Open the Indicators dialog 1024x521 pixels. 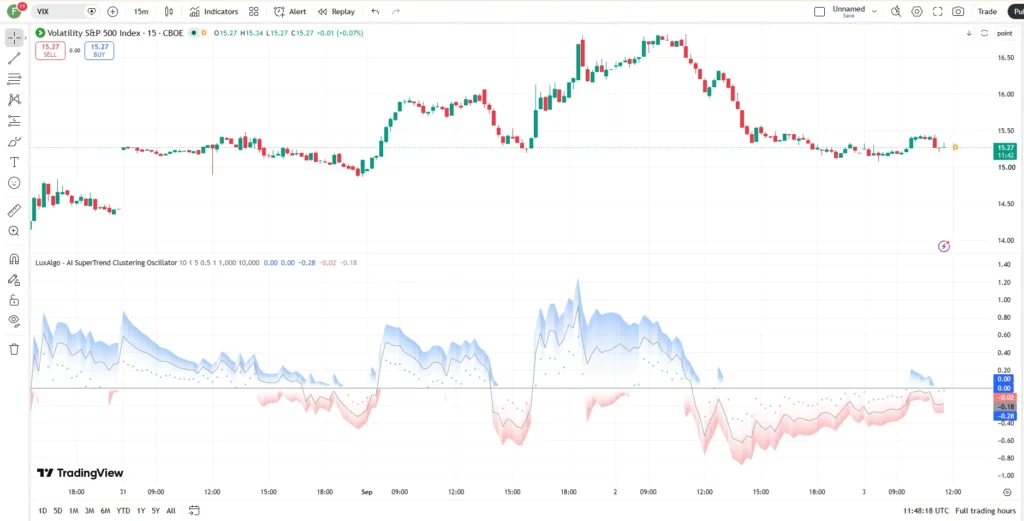pyautogui.click(x=214, y=12)
